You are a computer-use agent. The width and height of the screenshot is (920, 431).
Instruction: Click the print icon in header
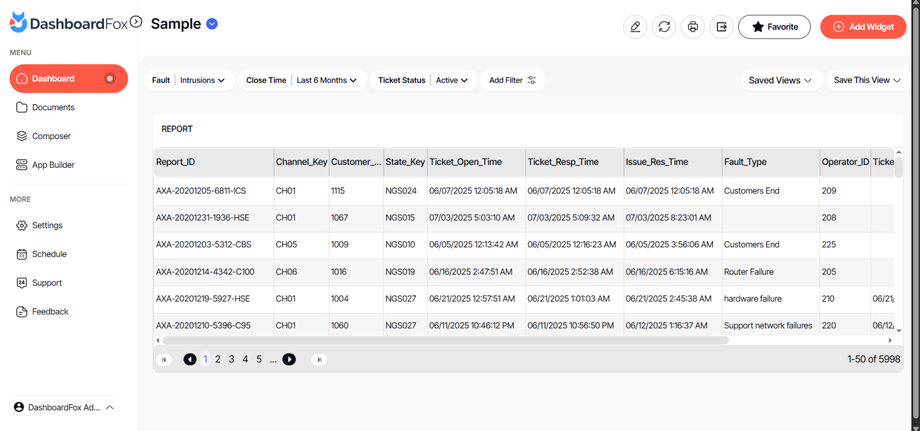point(693,27)
